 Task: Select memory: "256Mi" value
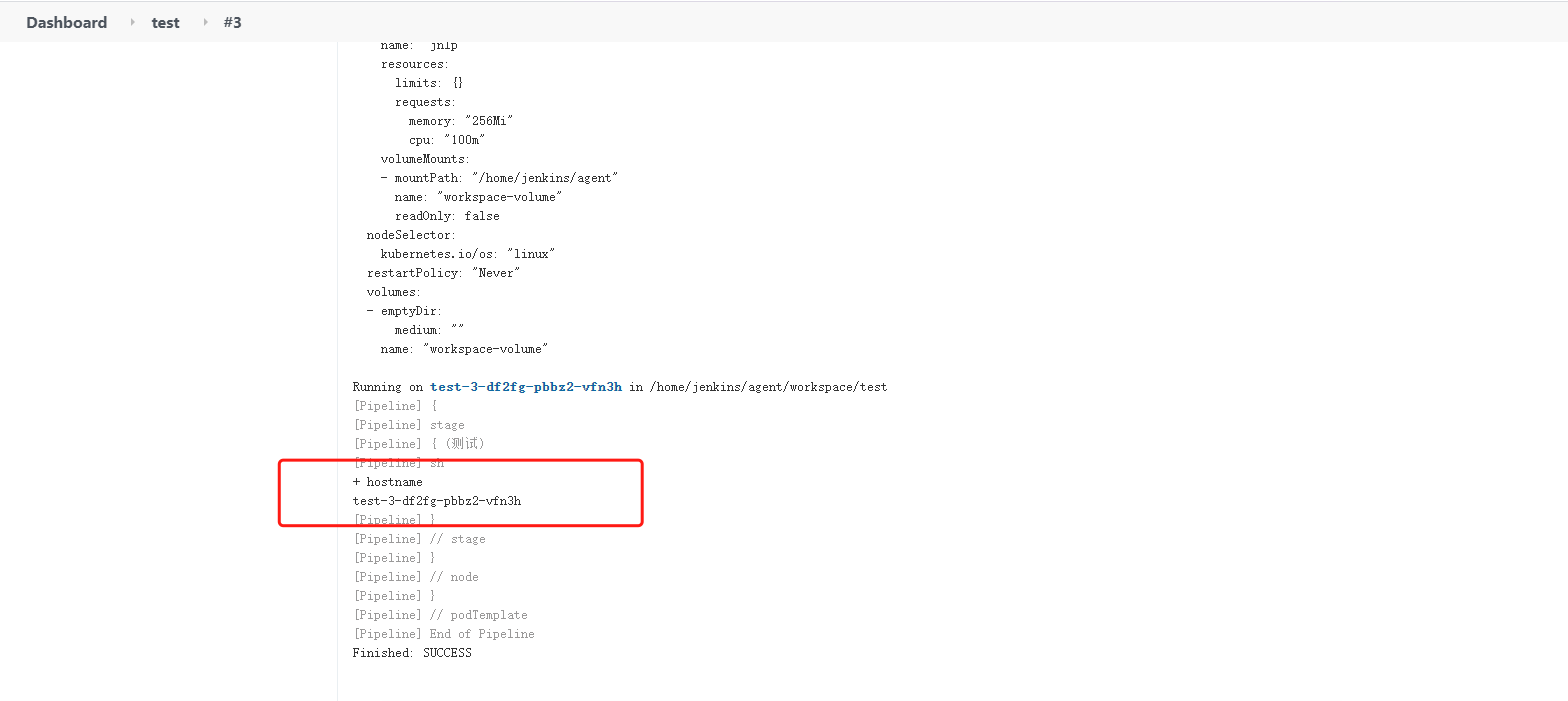coord(460,121)
